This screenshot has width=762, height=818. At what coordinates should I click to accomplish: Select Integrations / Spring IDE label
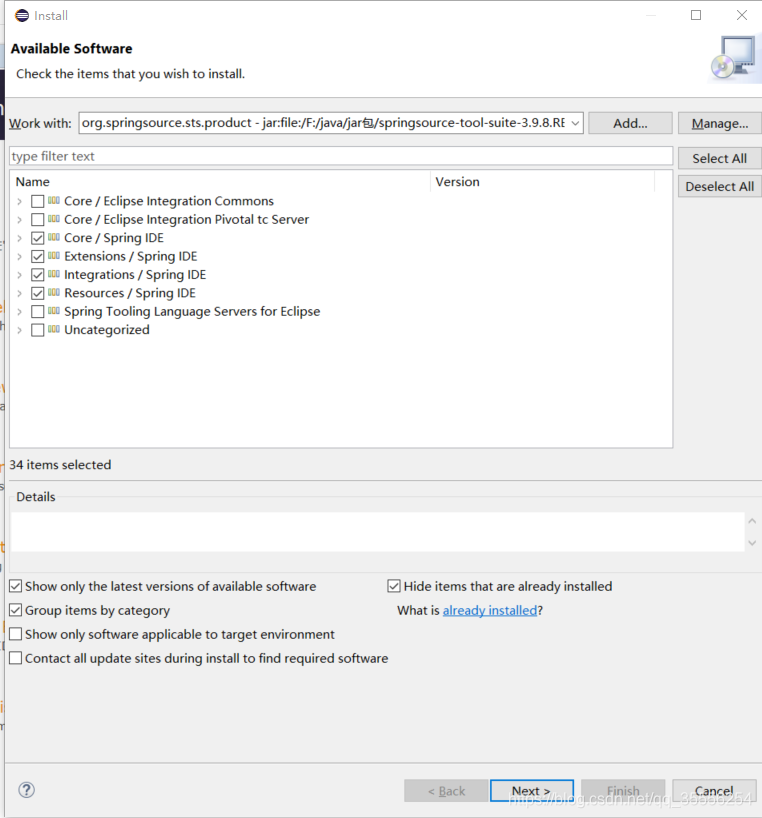135,274
